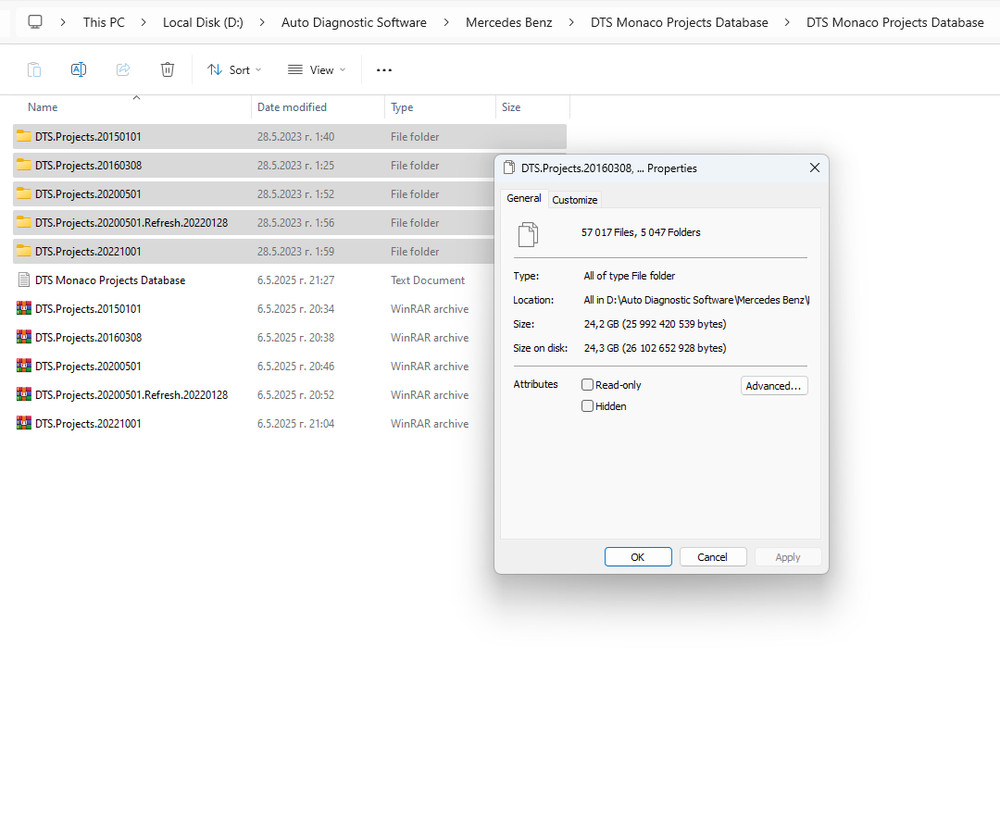Switch to Customize tab in Properties
Screen dimensions: 1000x833
coord(575,200)
